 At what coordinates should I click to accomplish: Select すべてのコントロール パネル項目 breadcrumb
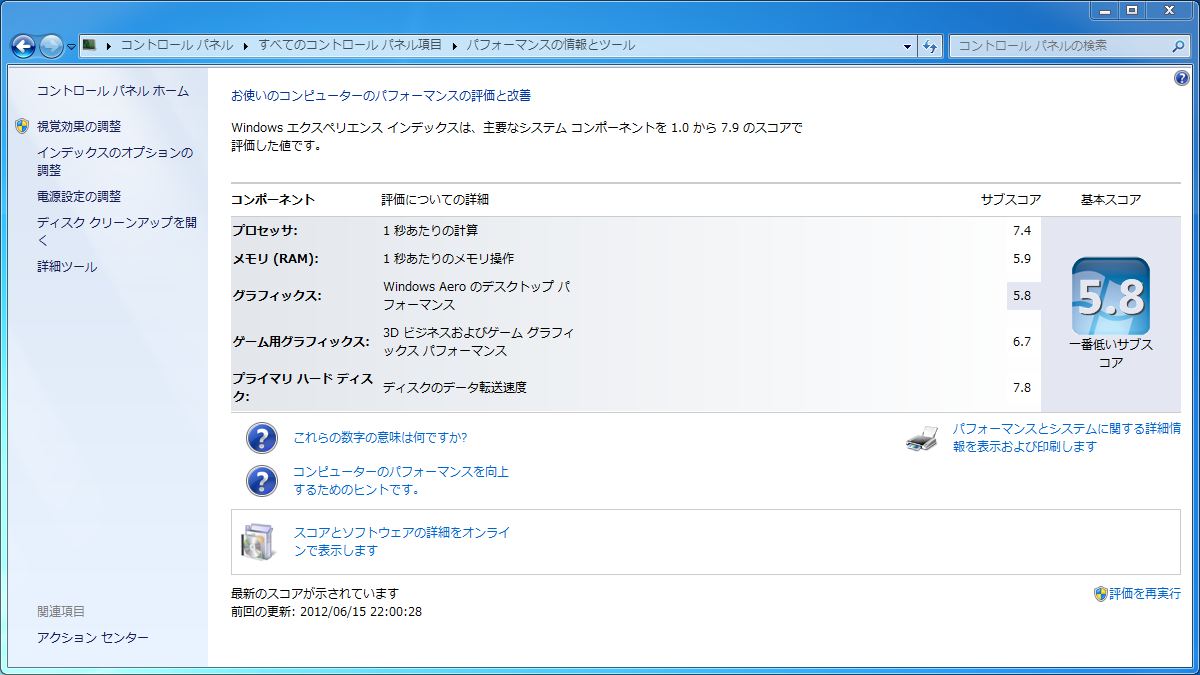click(350, 46)
